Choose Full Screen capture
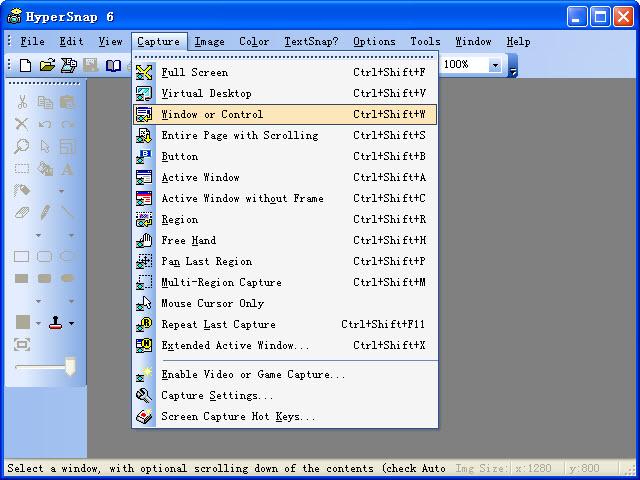 285,72
